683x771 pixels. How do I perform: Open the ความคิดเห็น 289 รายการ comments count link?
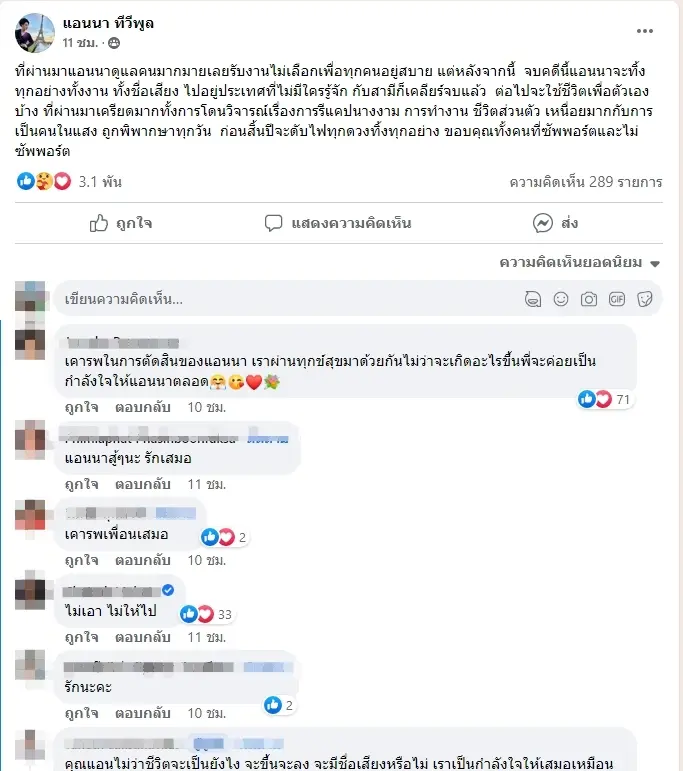click(x=586, y=182)
